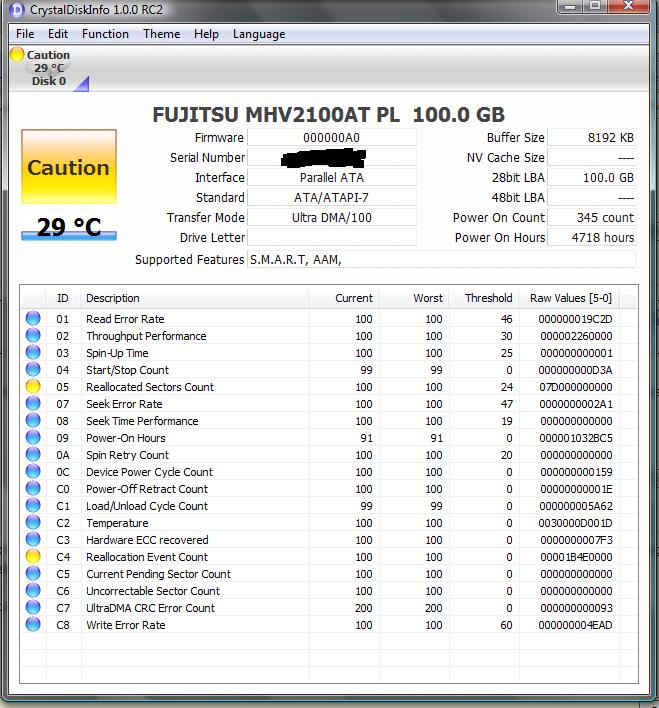Click the blue status orb for UltraDMA CRC Error Count
Image resolution: width=659 pixels, height=708 pixels.
(x=33, y=608)
